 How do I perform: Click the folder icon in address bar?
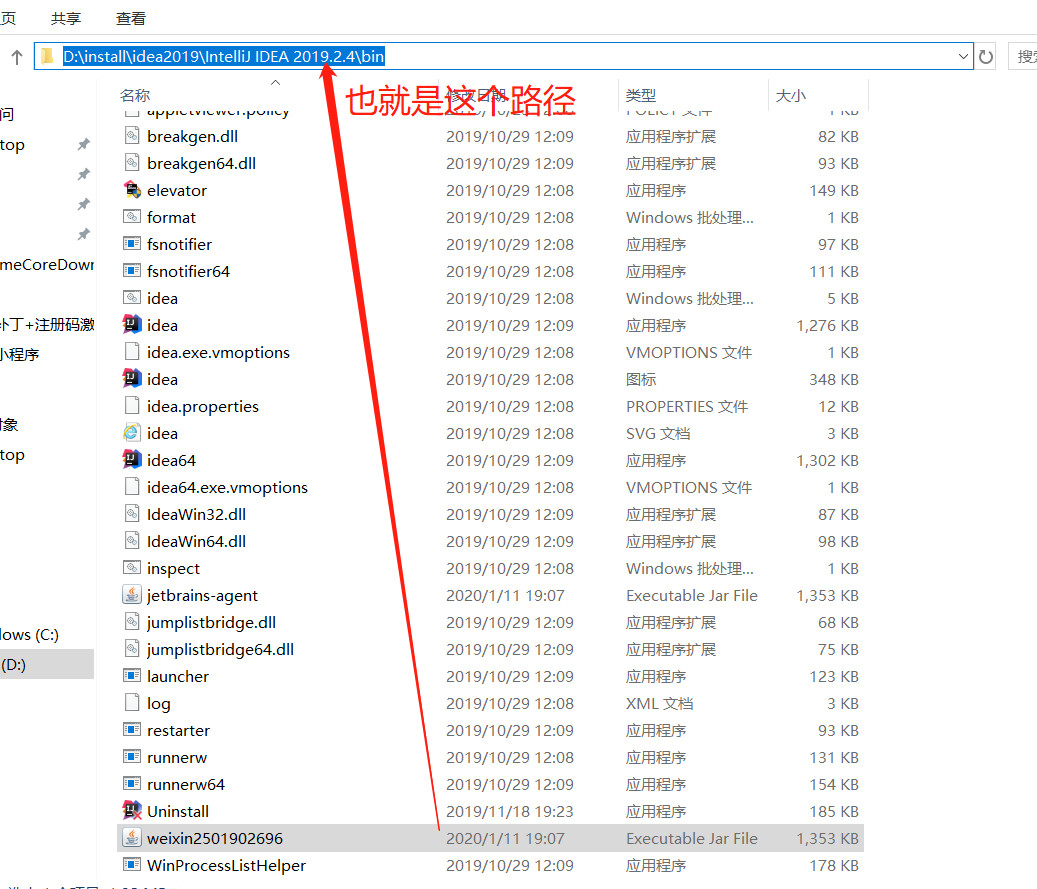47,56
